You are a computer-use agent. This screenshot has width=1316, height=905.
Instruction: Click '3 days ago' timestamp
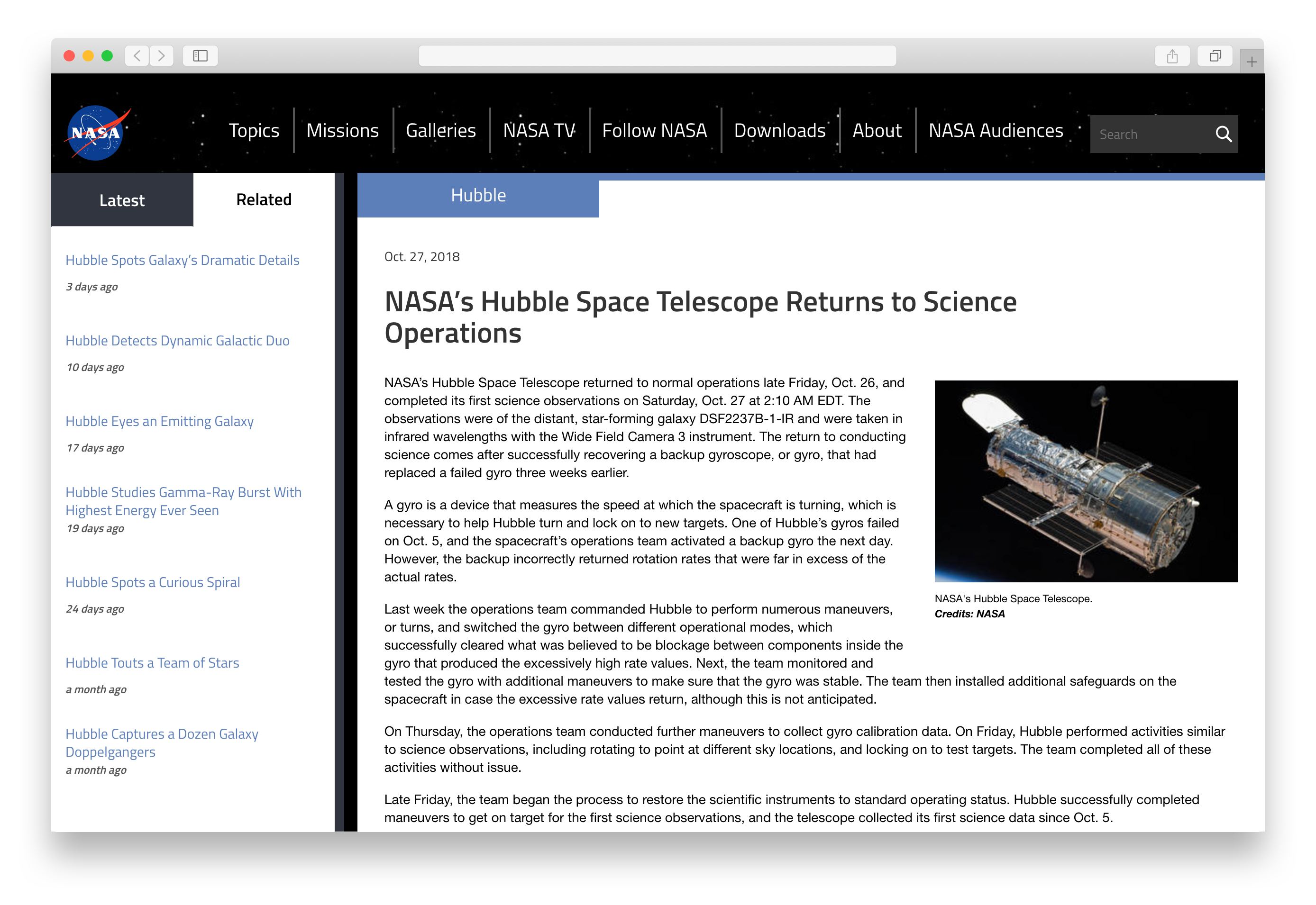pyautogui.click(x=92, y=287)
